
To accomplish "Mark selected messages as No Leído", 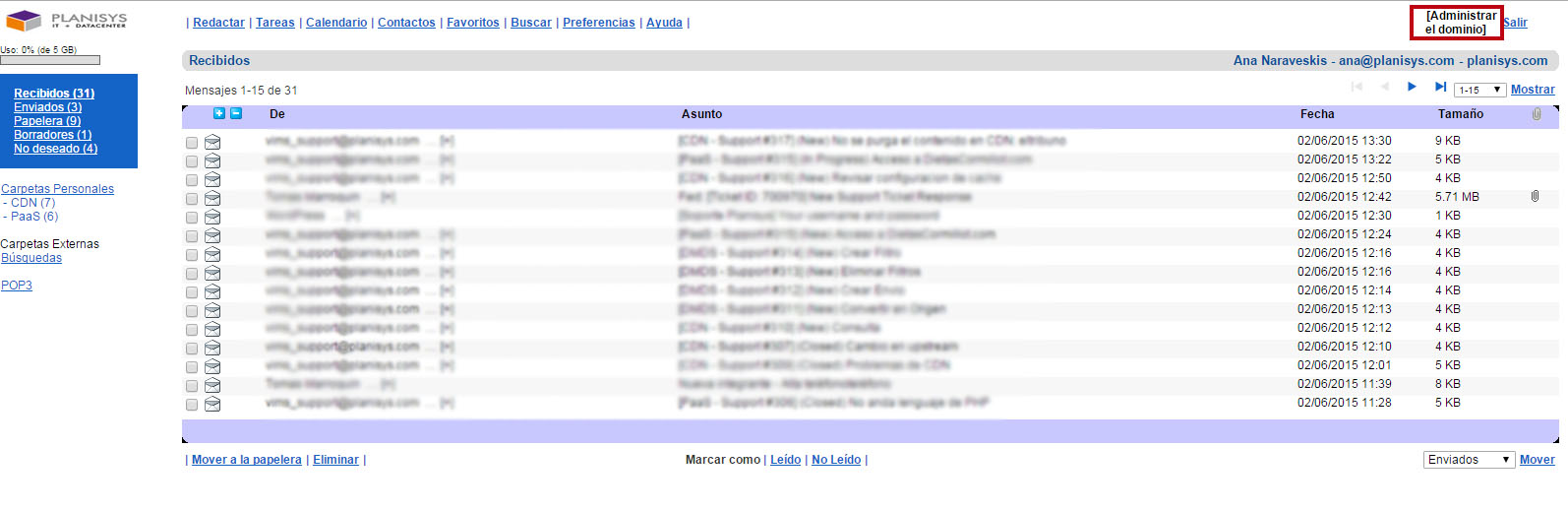I will (x=836, y=460).
